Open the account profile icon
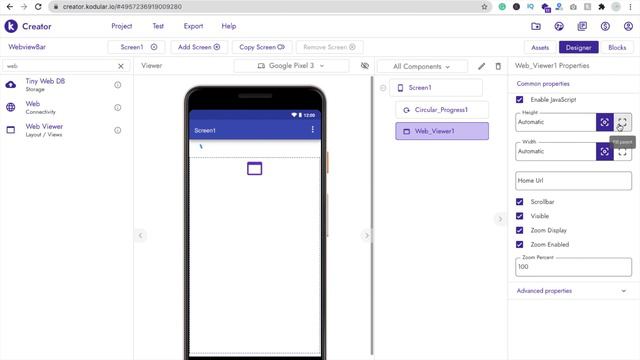640x360 pixels. pyautogui.click(x=628, y=26)
